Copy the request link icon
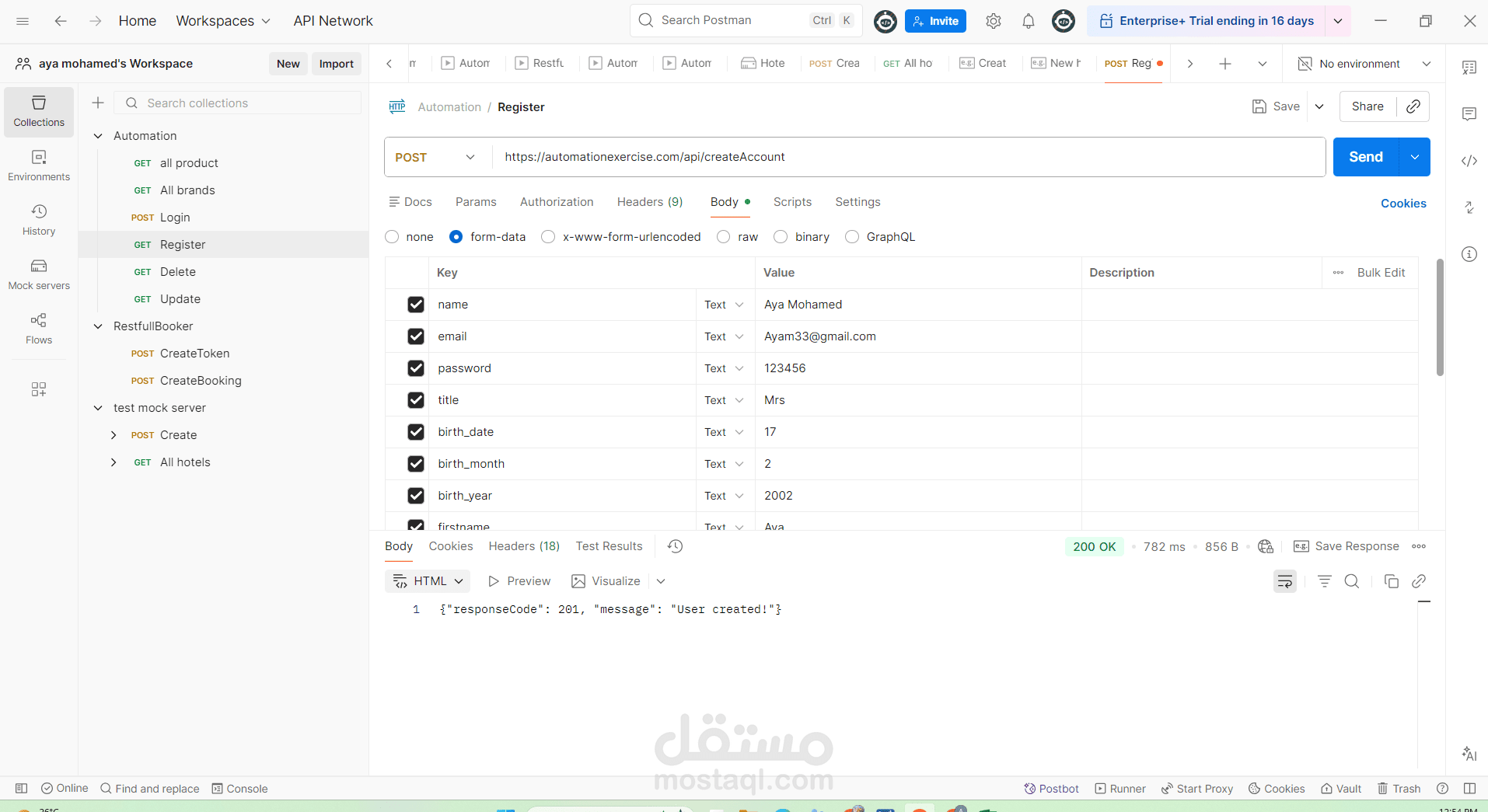This screenshot has width=1488, height=812. tap(1413, 106)
